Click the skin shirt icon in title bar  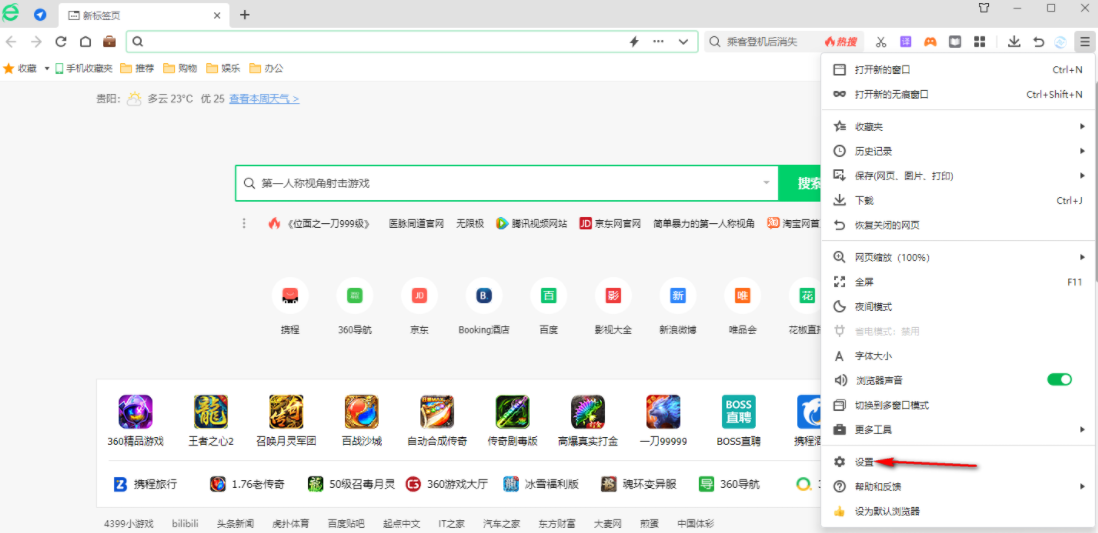[985, 8]
